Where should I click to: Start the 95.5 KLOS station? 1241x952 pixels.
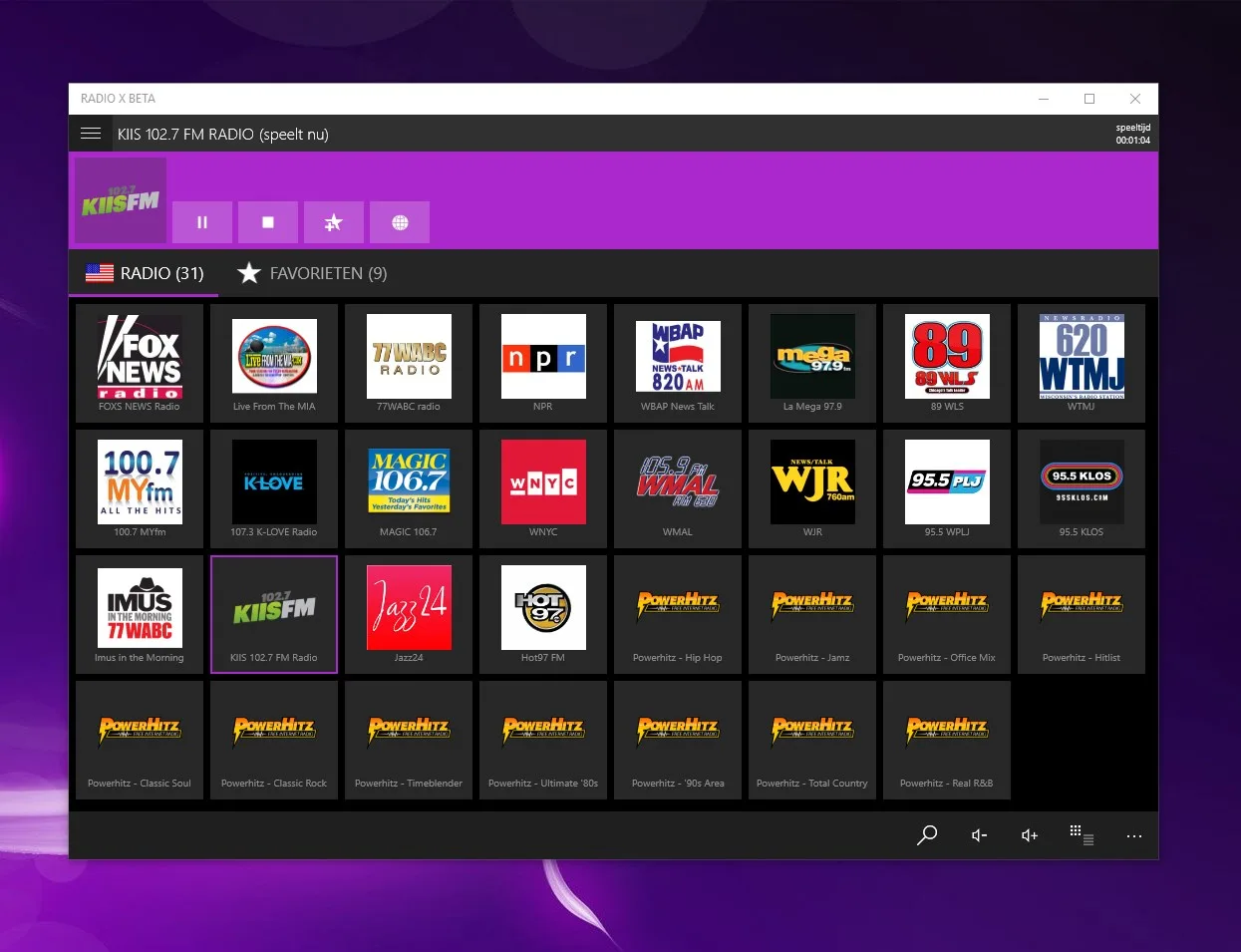(1082, 488)
